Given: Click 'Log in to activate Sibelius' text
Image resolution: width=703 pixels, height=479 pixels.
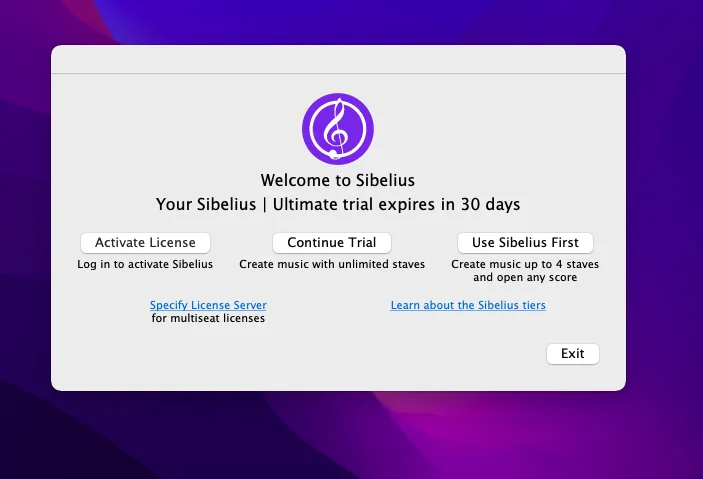Looking at the screenshot, I should 145,264.
